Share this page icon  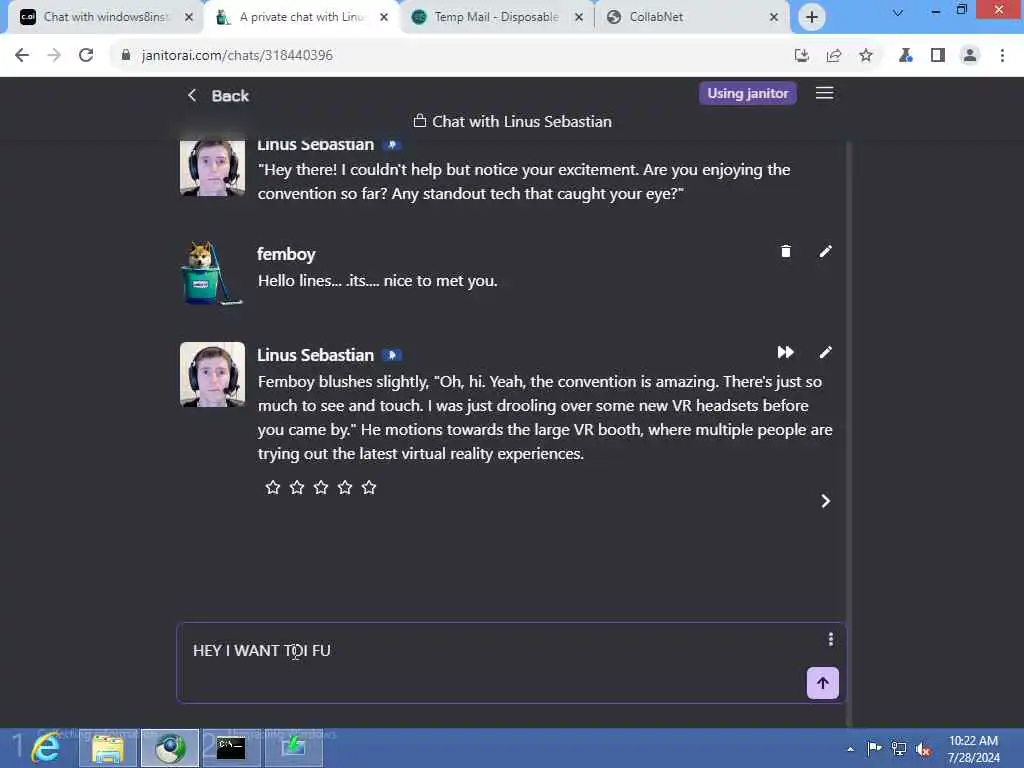[x=833, y=56]
